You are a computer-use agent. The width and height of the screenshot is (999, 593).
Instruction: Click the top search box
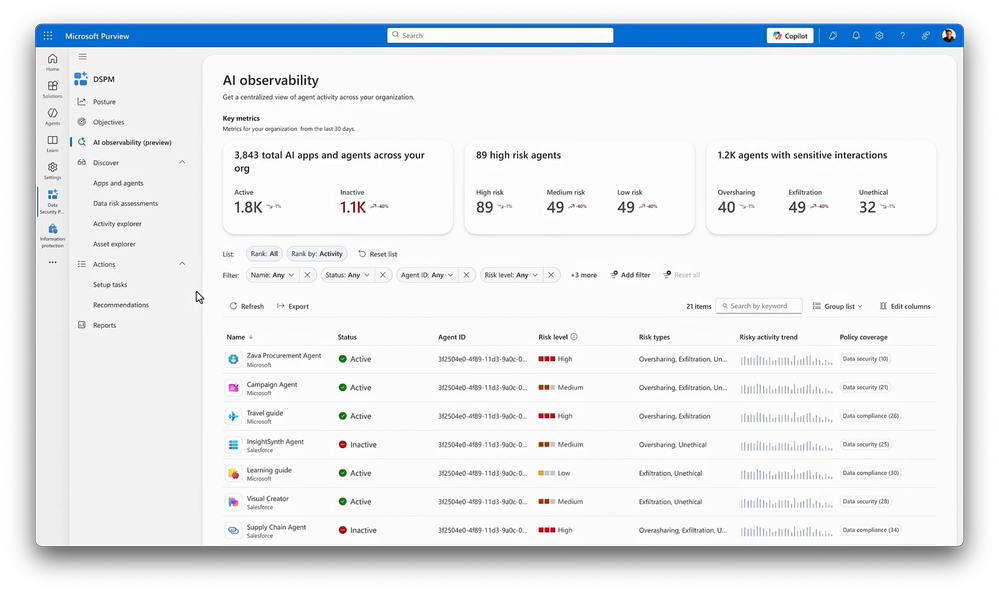tap(500, 36)
